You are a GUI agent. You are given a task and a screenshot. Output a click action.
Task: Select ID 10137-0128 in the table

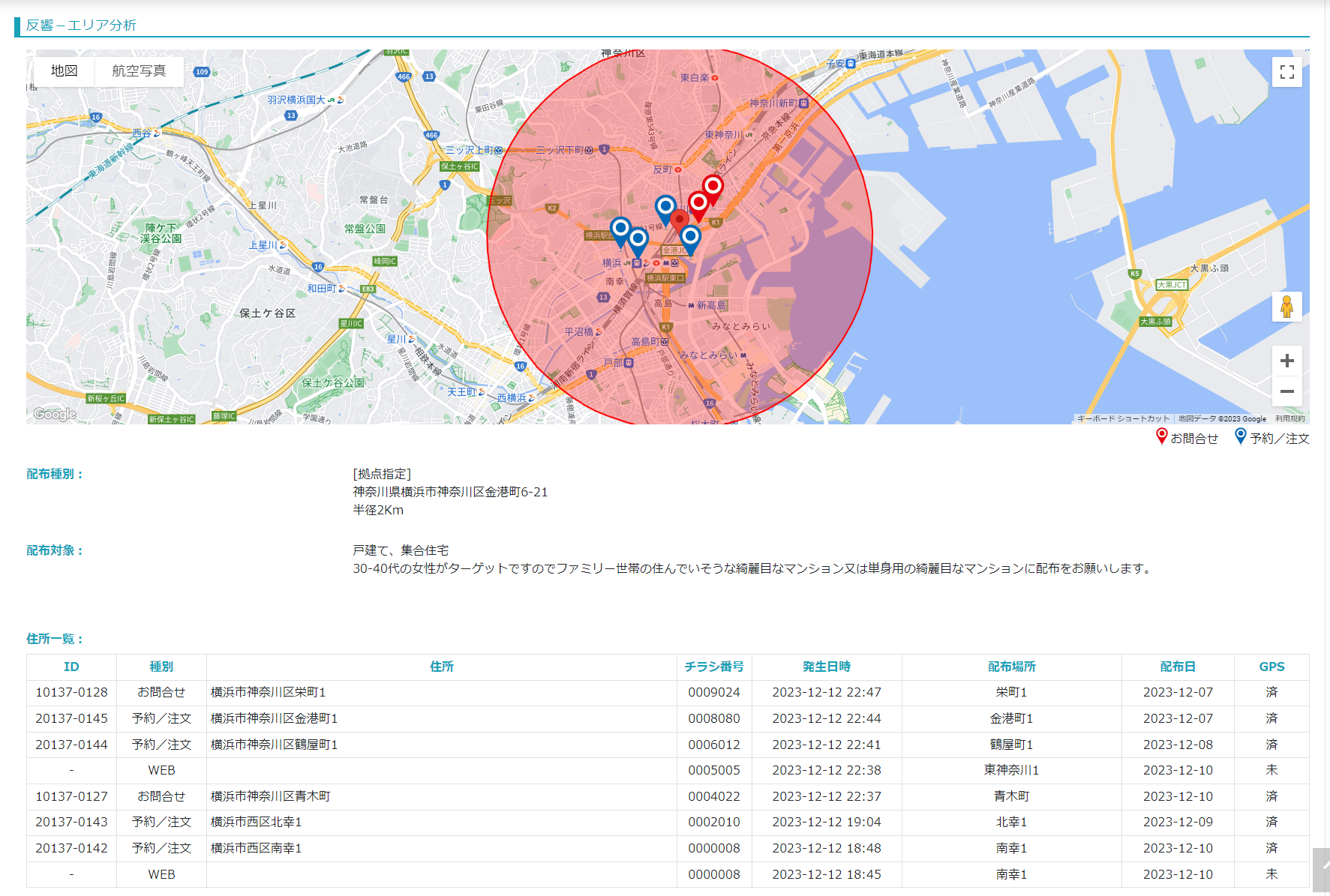[71, 693]
